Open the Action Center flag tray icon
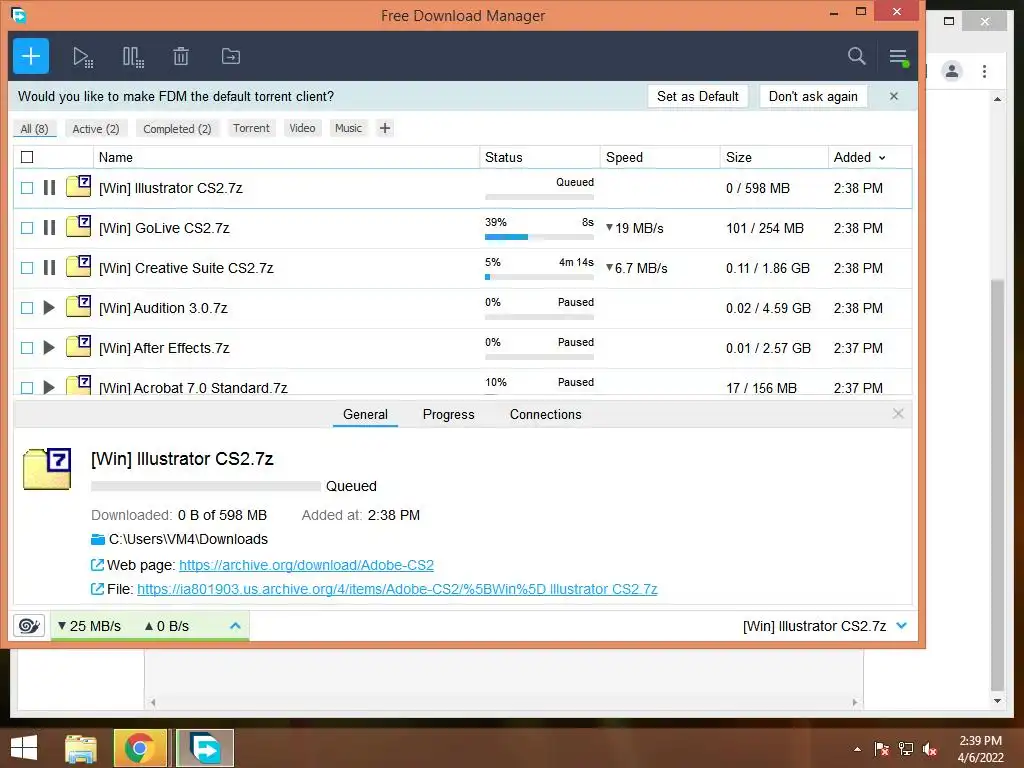The image size is (1024, 768). 881,749
